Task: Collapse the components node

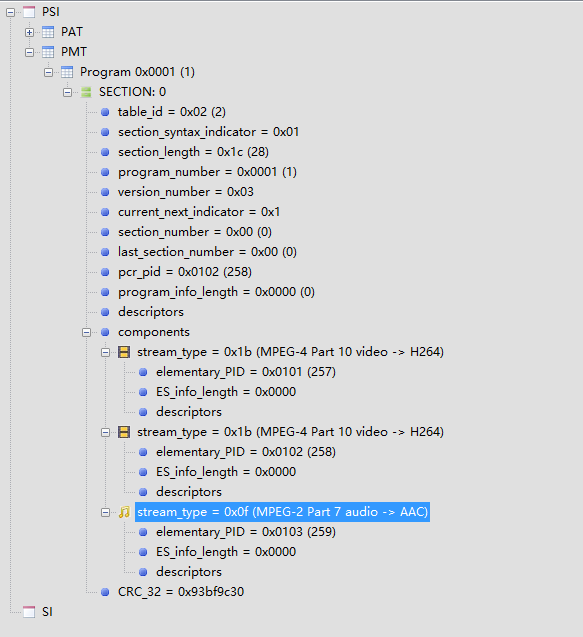Action: (x=86, y=333)
